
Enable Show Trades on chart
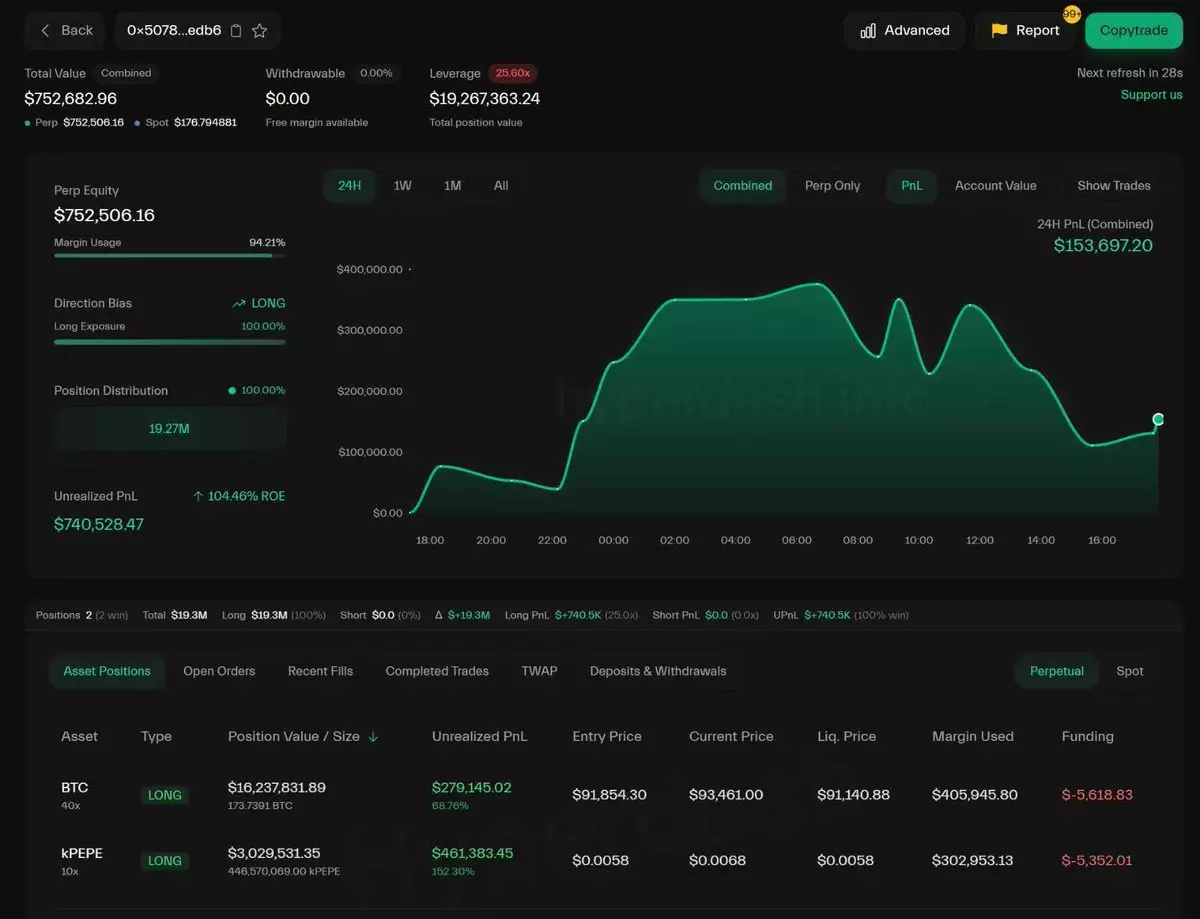point(1113,186)
